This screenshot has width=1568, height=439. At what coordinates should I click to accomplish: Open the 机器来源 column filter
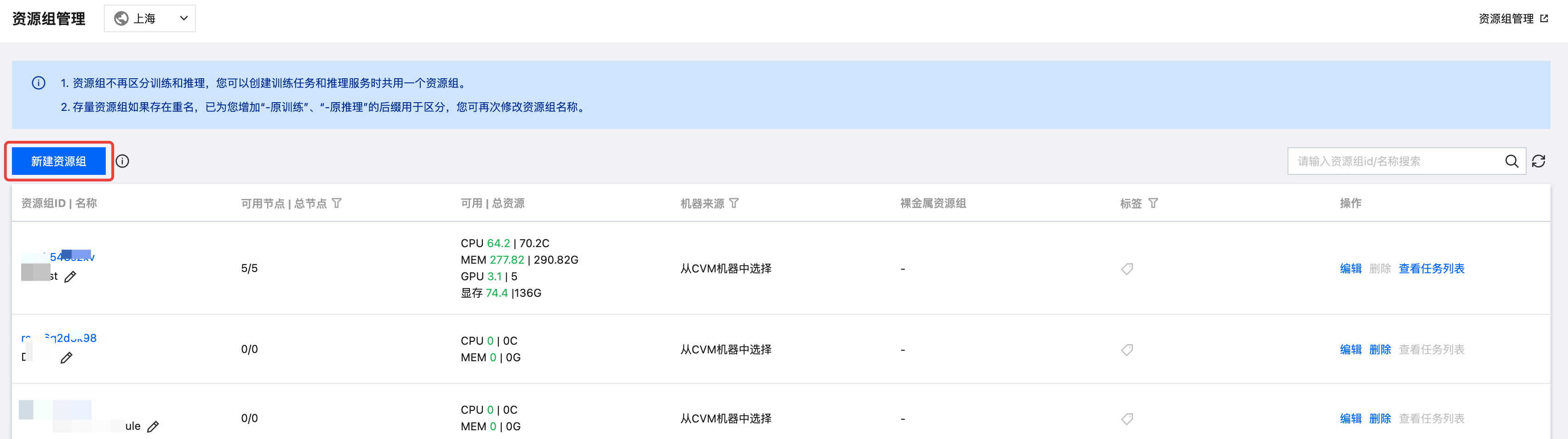click(734, 203)
